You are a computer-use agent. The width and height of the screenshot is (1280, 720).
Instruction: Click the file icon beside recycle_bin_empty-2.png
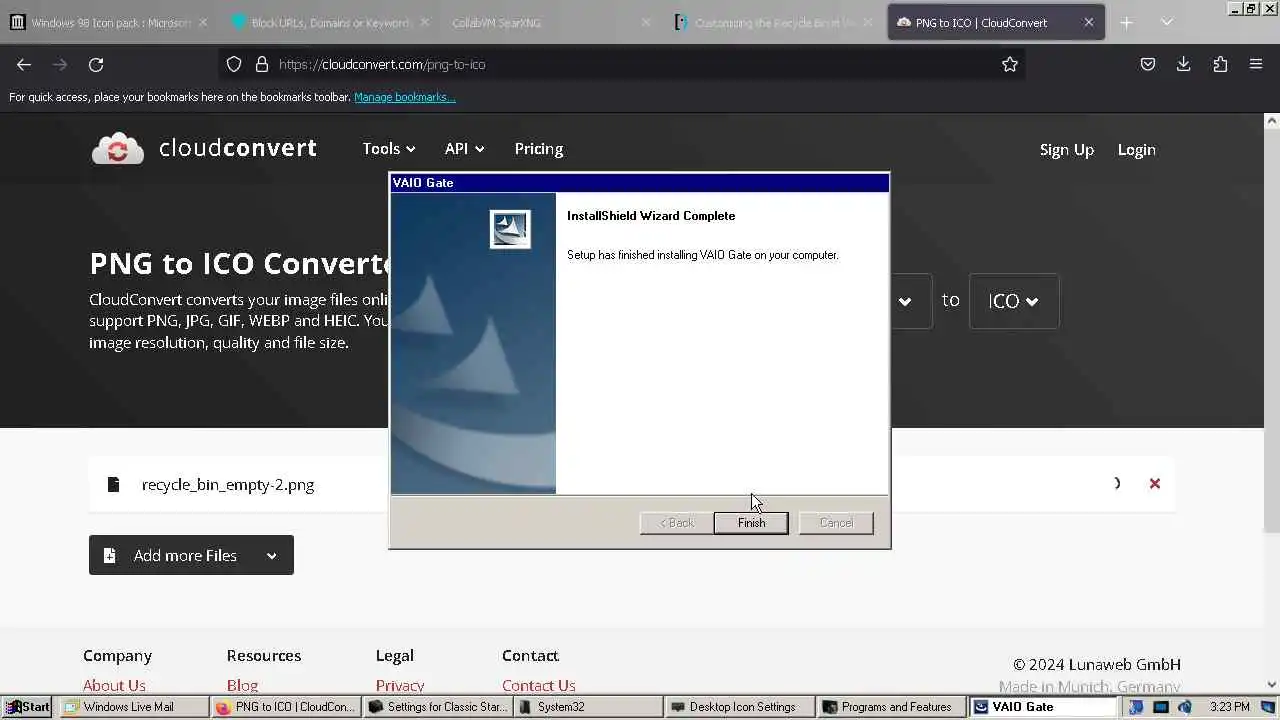click(x=113, y=484)
